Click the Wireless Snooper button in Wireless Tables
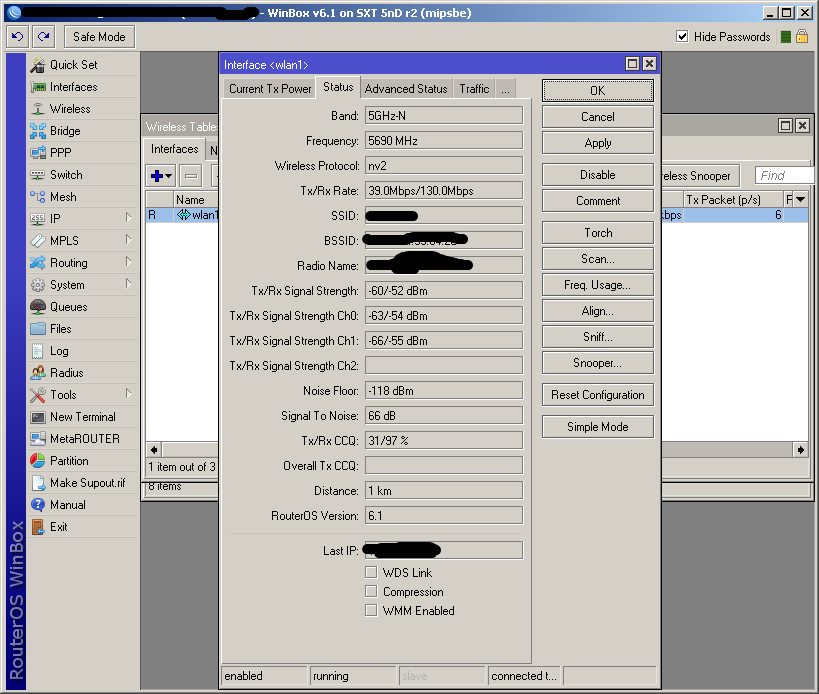 [700, 176]
